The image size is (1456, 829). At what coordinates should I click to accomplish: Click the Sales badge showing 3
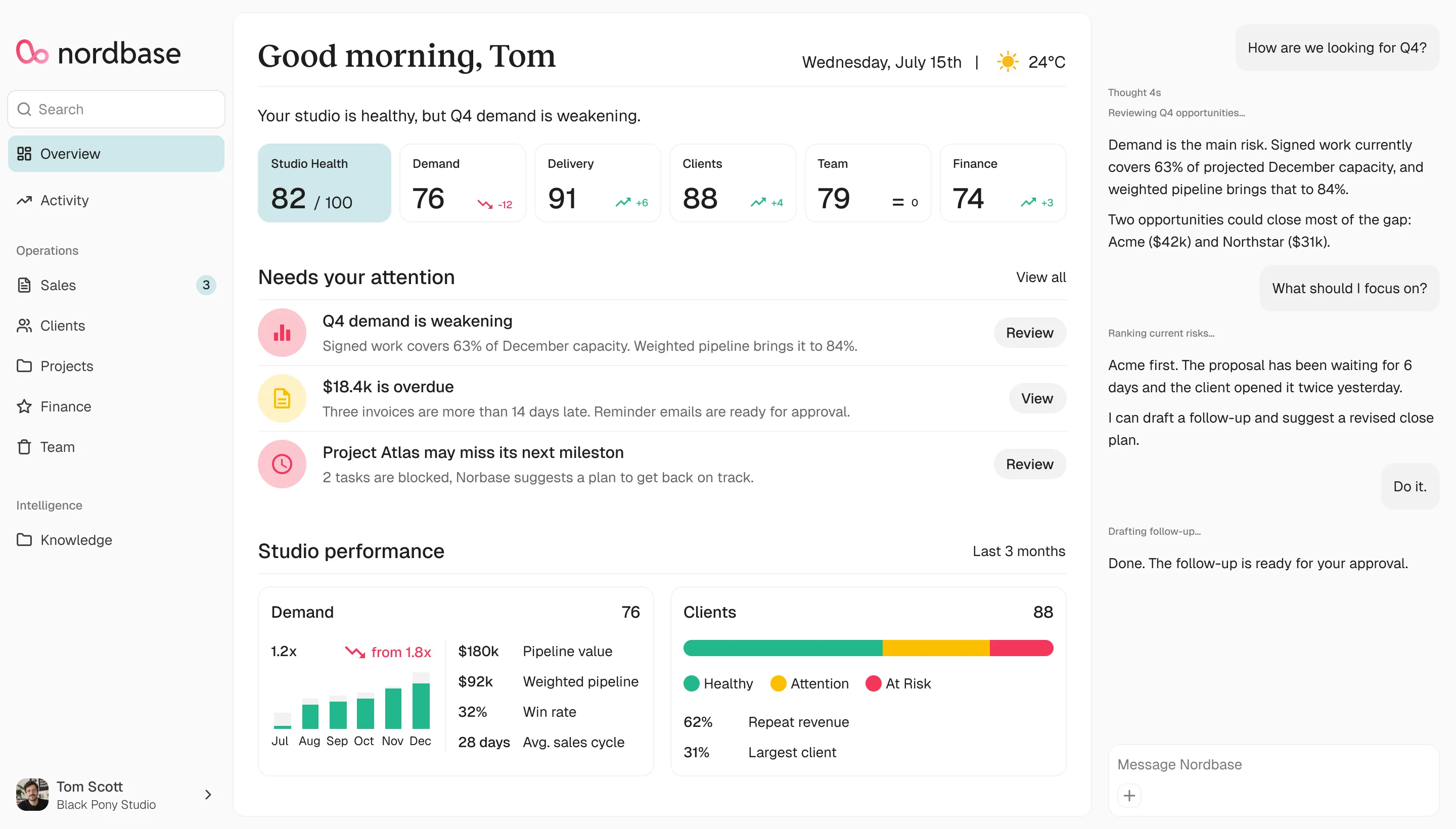click(x=206, y=285)
